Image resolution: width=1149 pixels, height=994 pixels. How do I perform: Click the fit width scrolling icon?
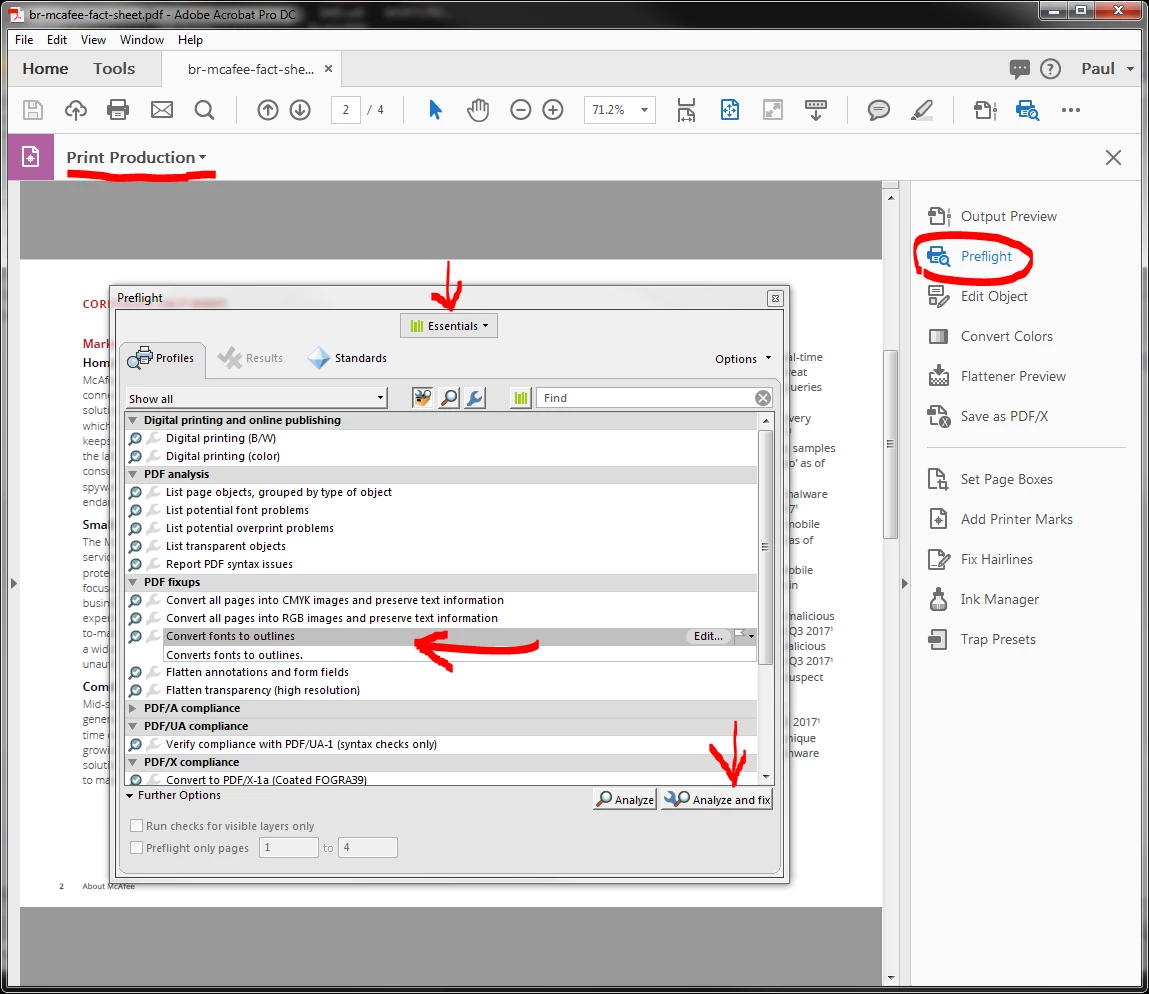point(686,110)
